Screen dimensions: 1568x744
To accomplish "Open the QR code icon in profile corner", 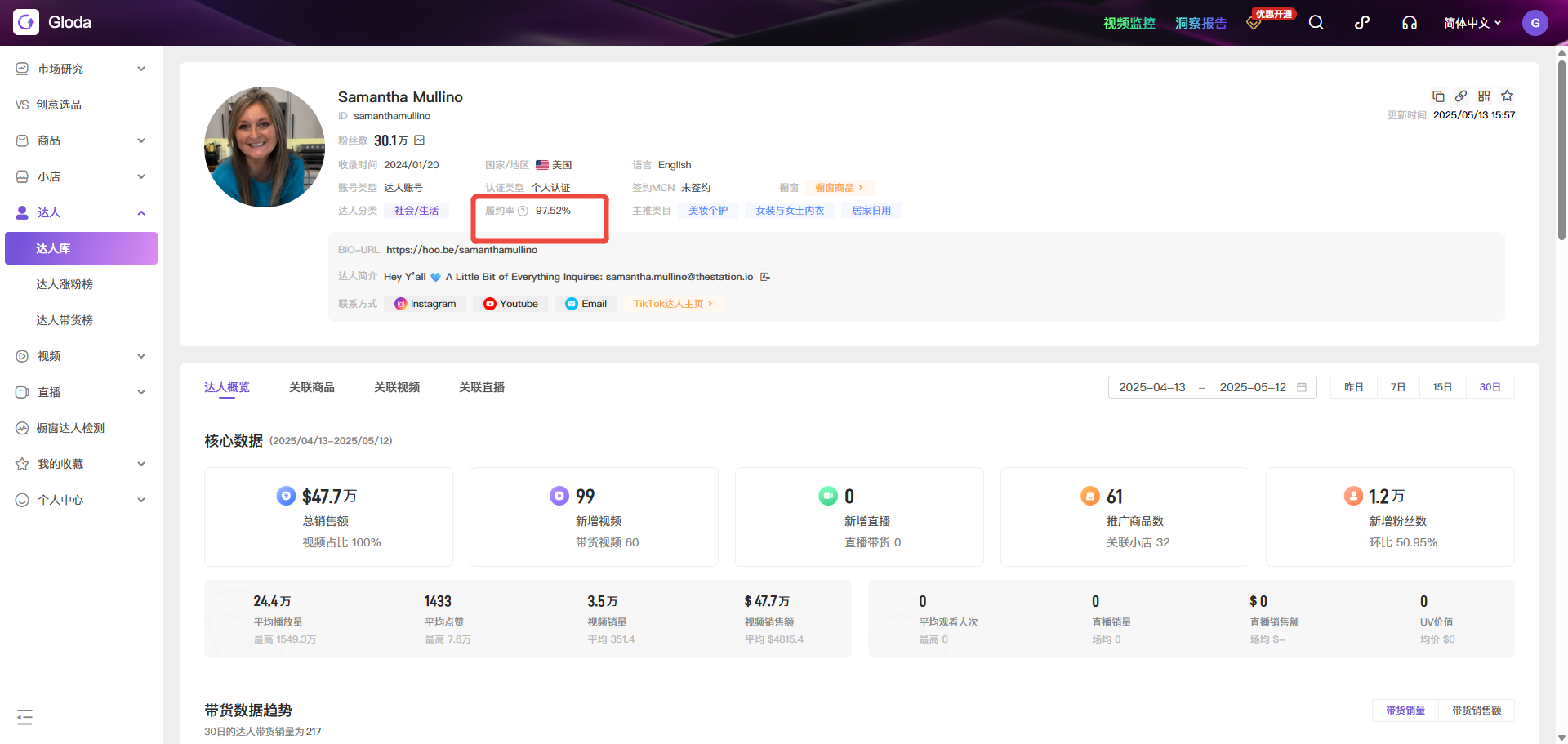I will pyautogui.click(x=1485, y=96).
